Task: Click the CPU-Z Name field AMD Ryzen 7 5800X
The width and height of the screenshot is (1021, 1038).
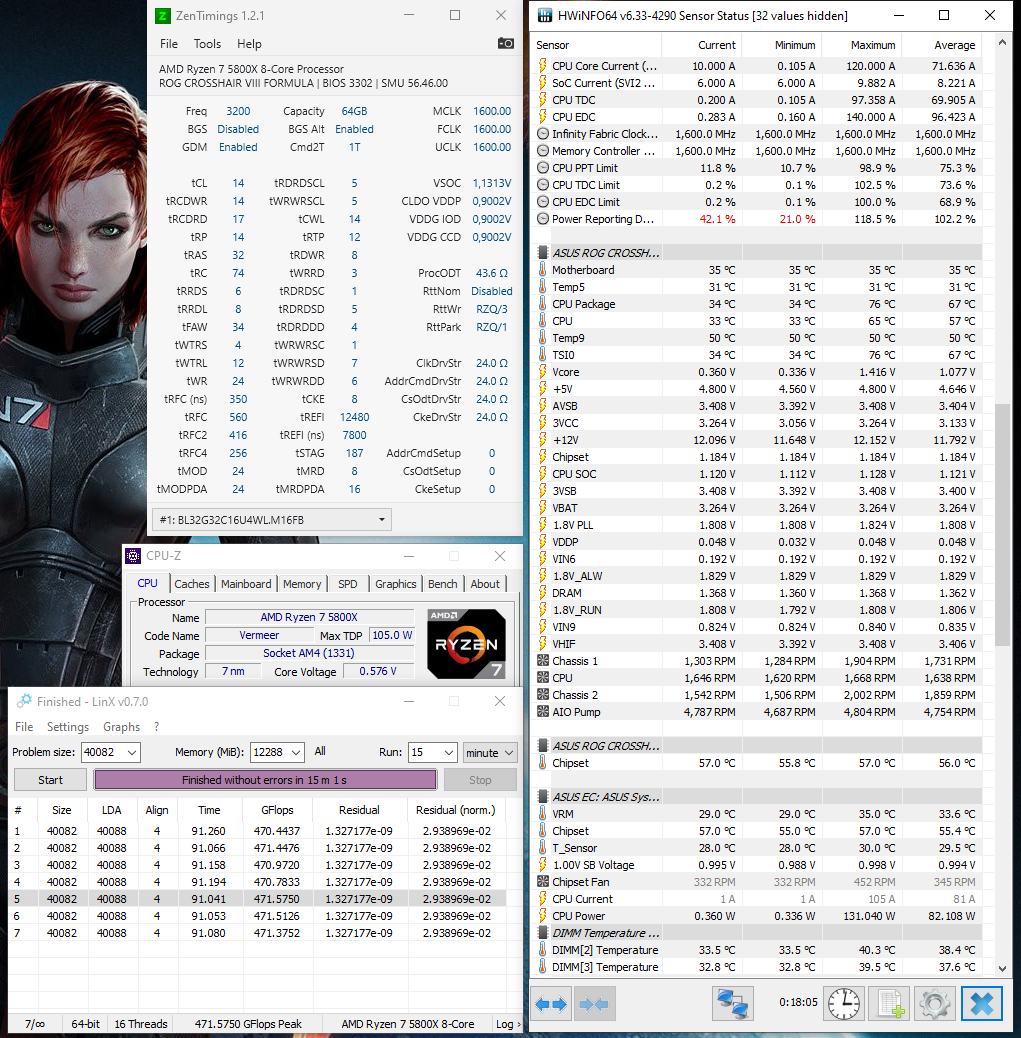Action: [x=309, y=617]
